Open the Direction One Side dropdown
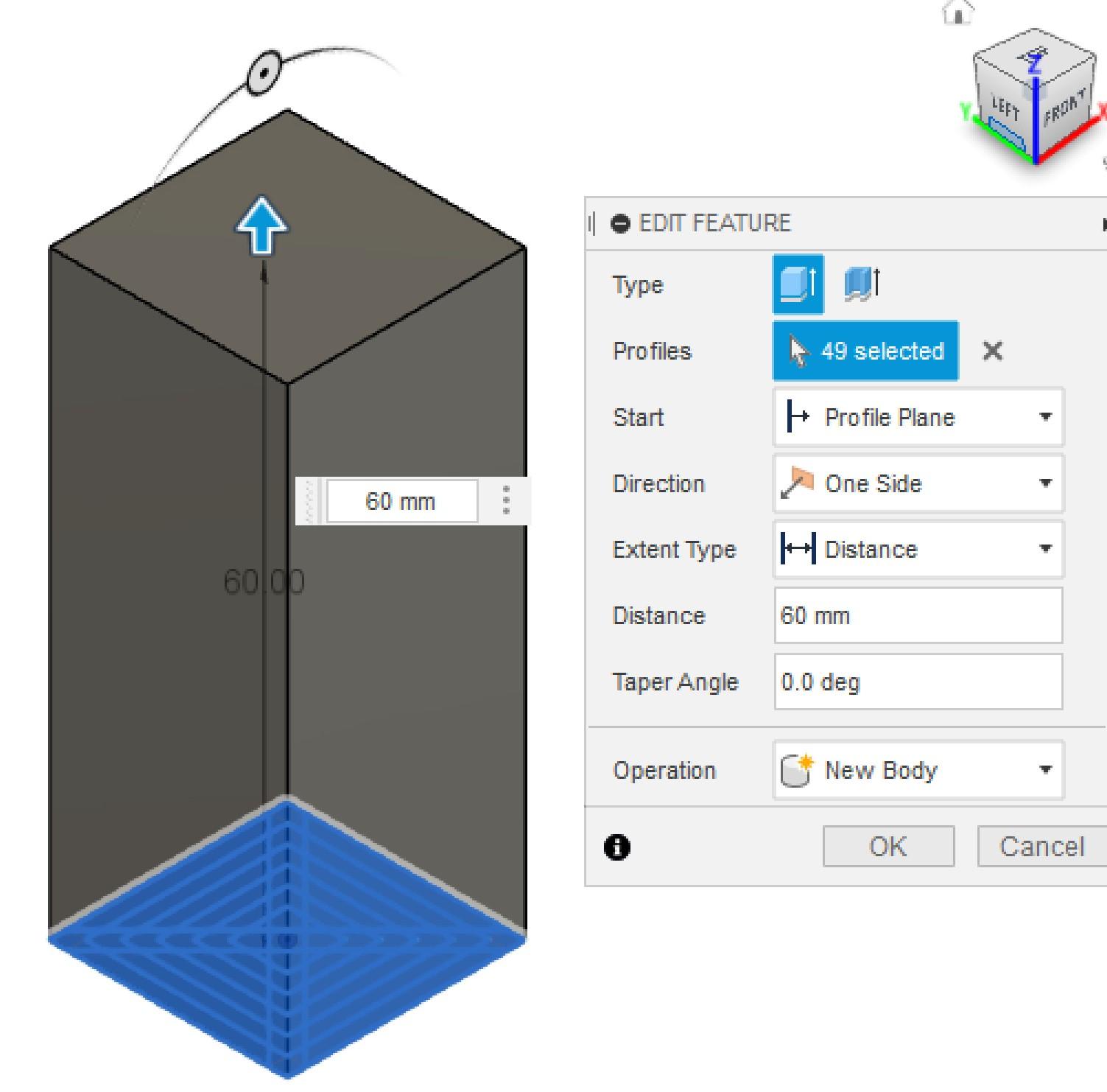 (918, 483)
